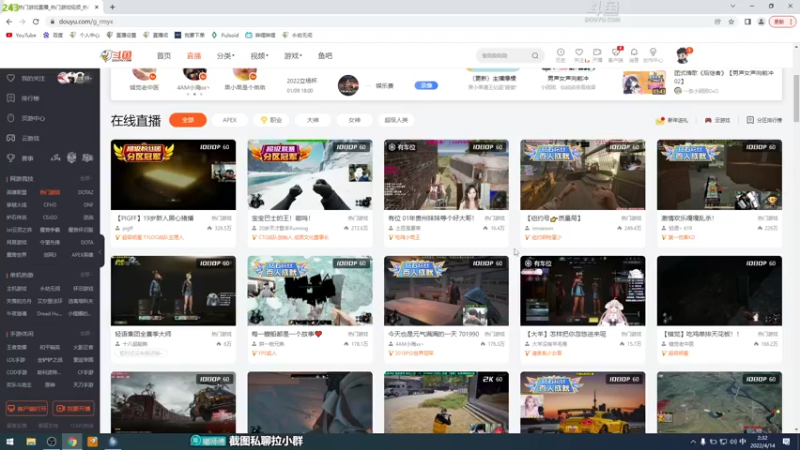Select the APEX filter pill
800x450 pixels.
(x=230, y=120)
